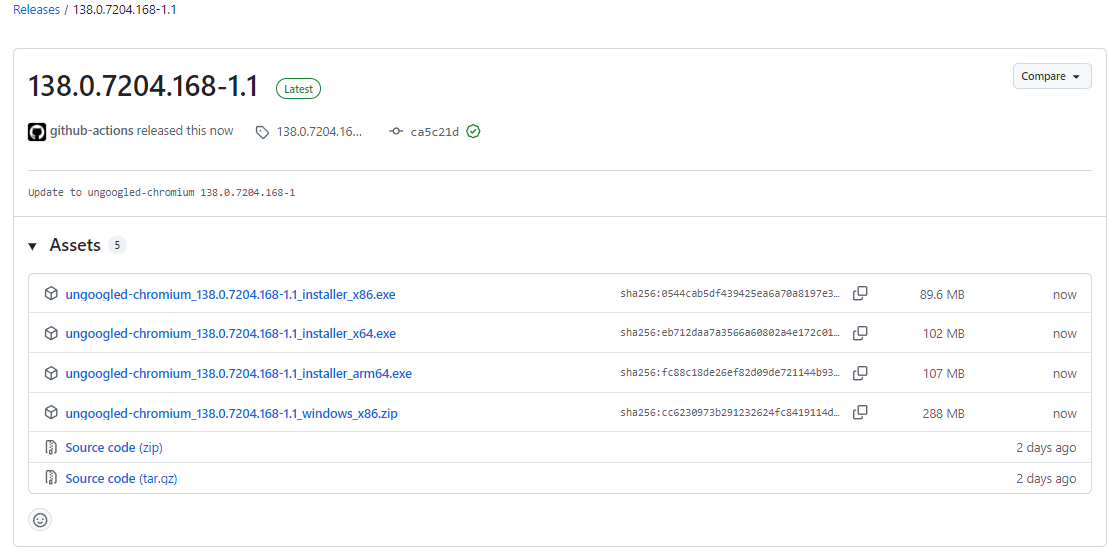Click sha256:eb712daa7a3566a60802a4e172c01... hash text
This screenshot has height=552, width=1109.
click(730, 333)
